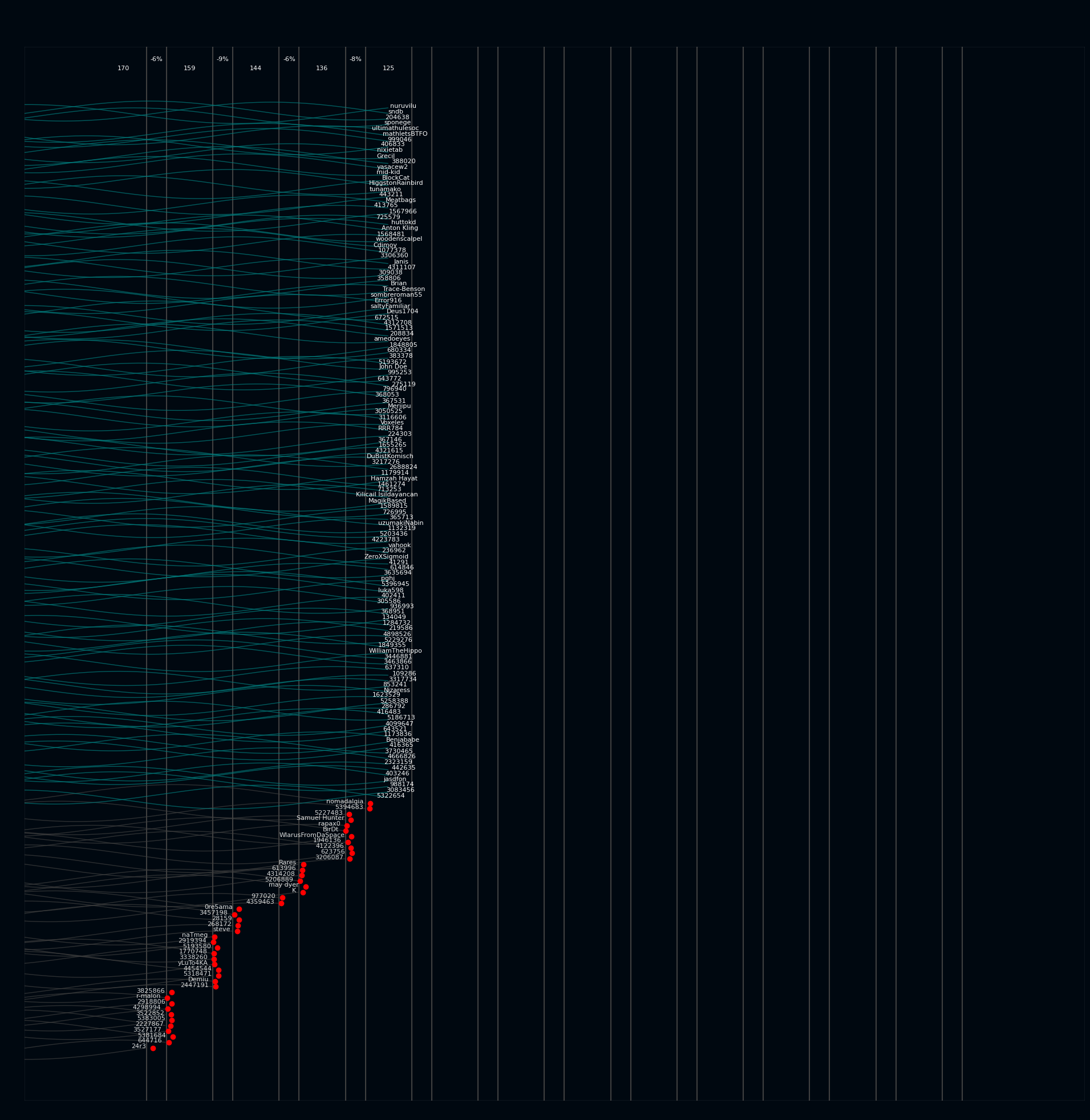The width and height of the screenshot is (1090, 1120).
Task: Click the Grecil label
Action: coord(385,156)
